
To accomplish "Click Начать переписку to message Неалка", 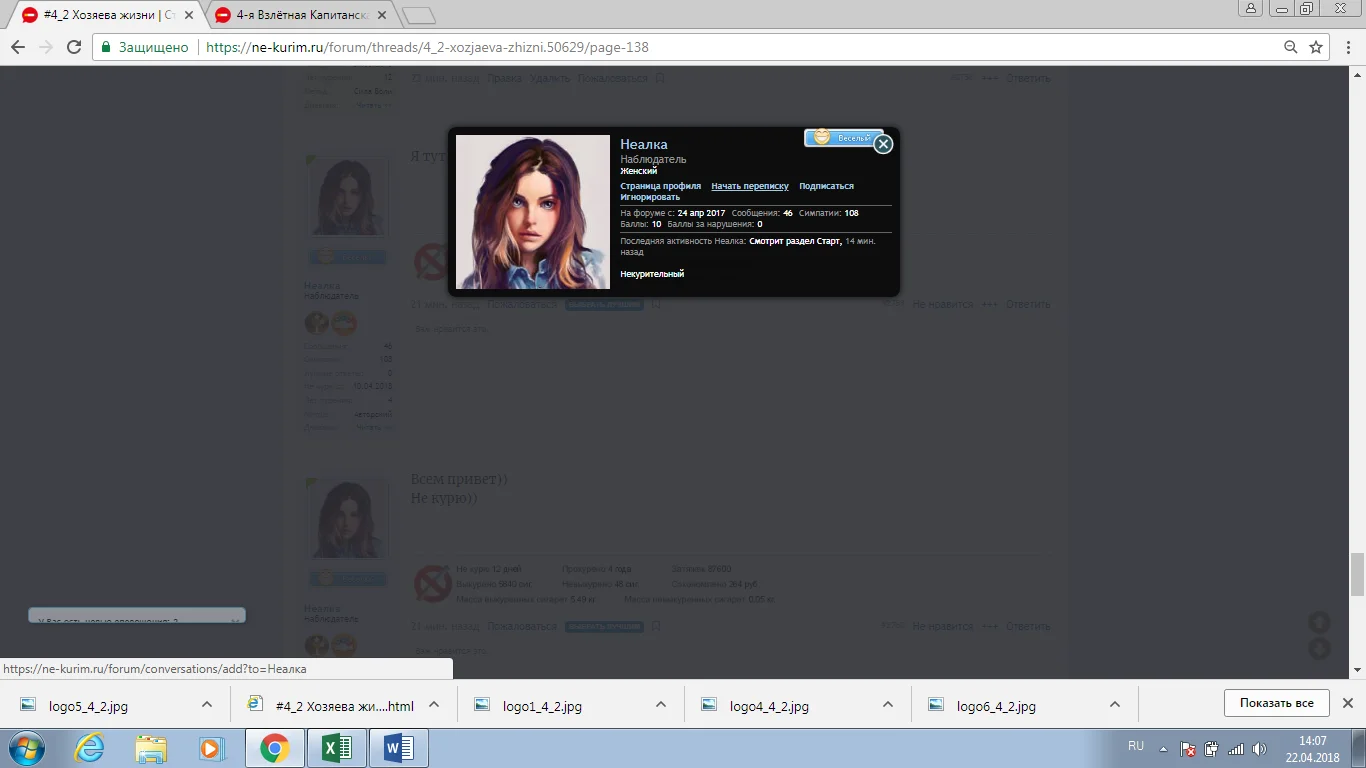I will pyautogui.click(x=750, y=186).
